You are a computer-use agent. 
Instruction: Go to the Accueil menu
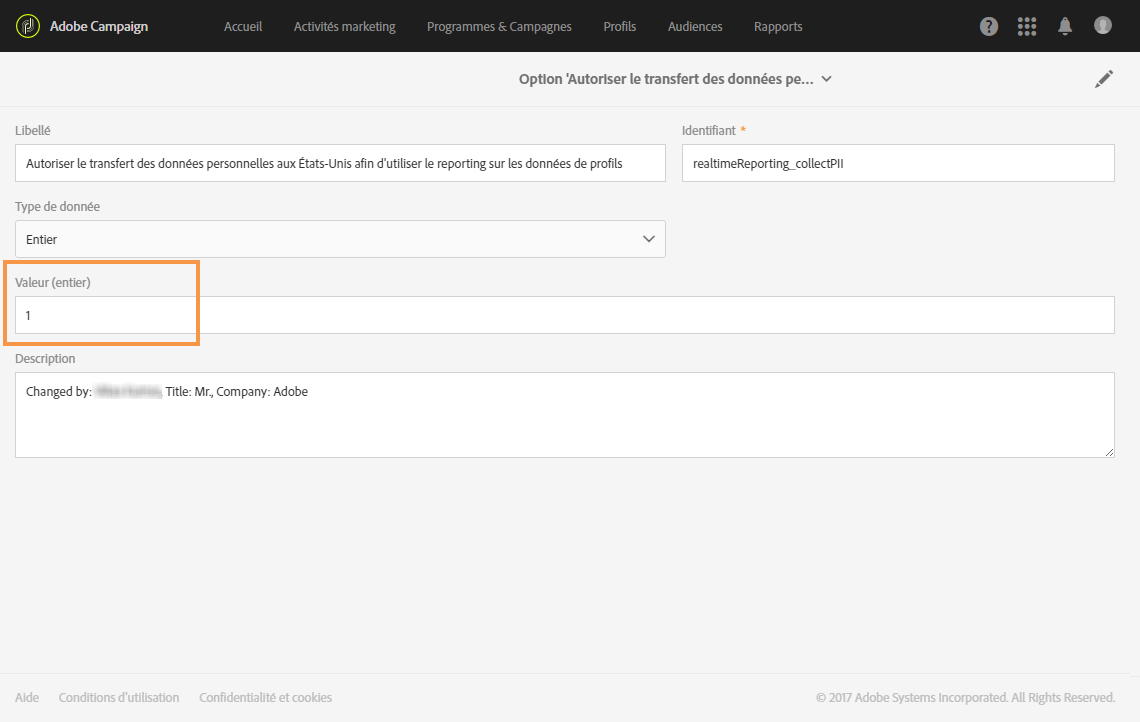coord(243,27)
